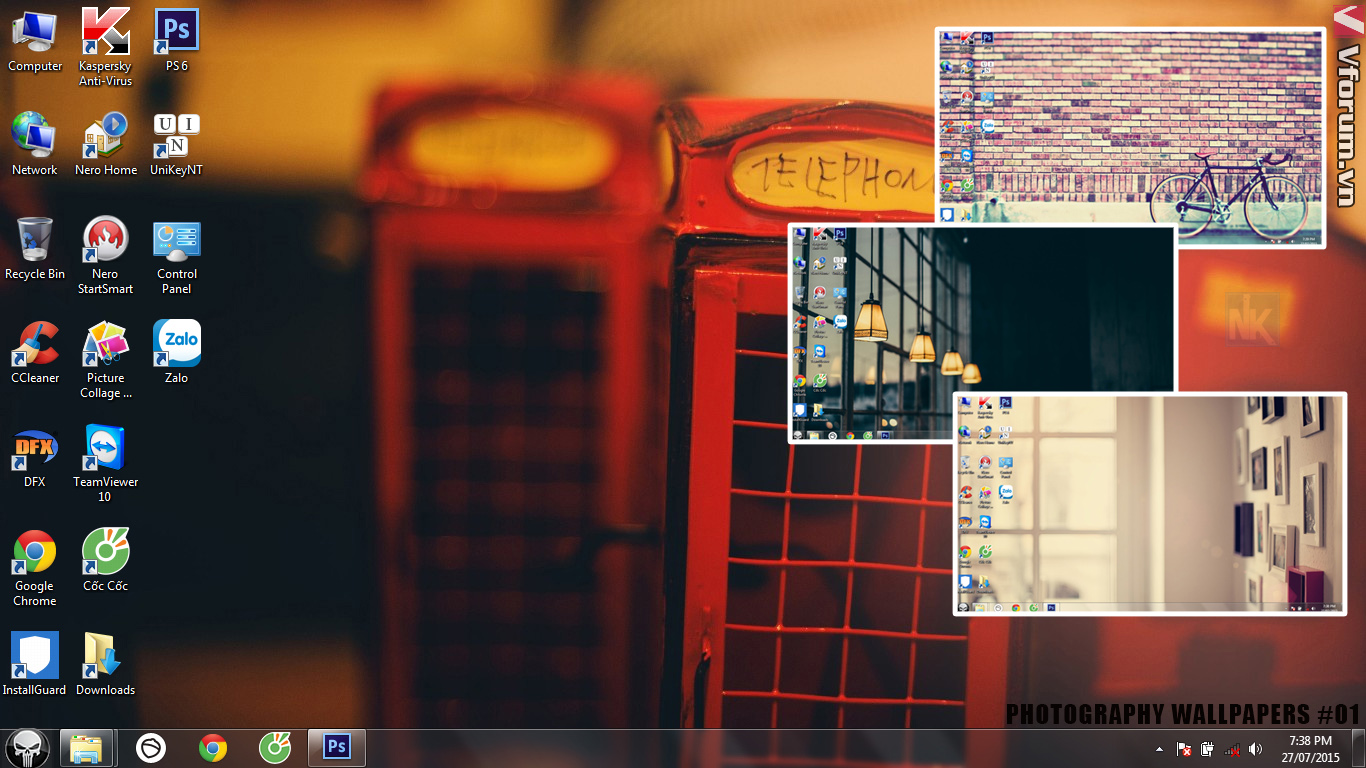Viewport: 1366px width, 768px height.
Task: Launch TeamViewer 10 from the desktop
Action: [105, 464]
